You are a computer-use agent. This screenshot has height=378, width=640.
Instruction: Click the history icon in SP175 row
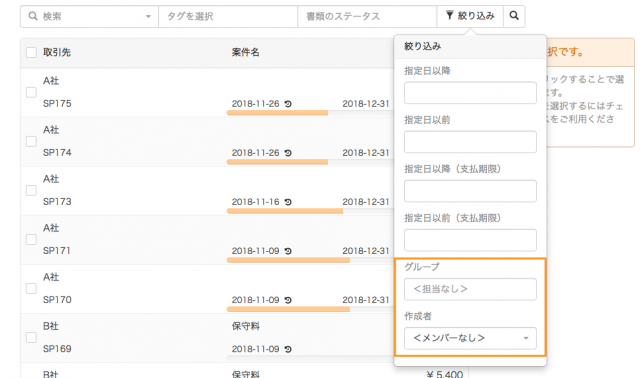[x=288, y=104]
